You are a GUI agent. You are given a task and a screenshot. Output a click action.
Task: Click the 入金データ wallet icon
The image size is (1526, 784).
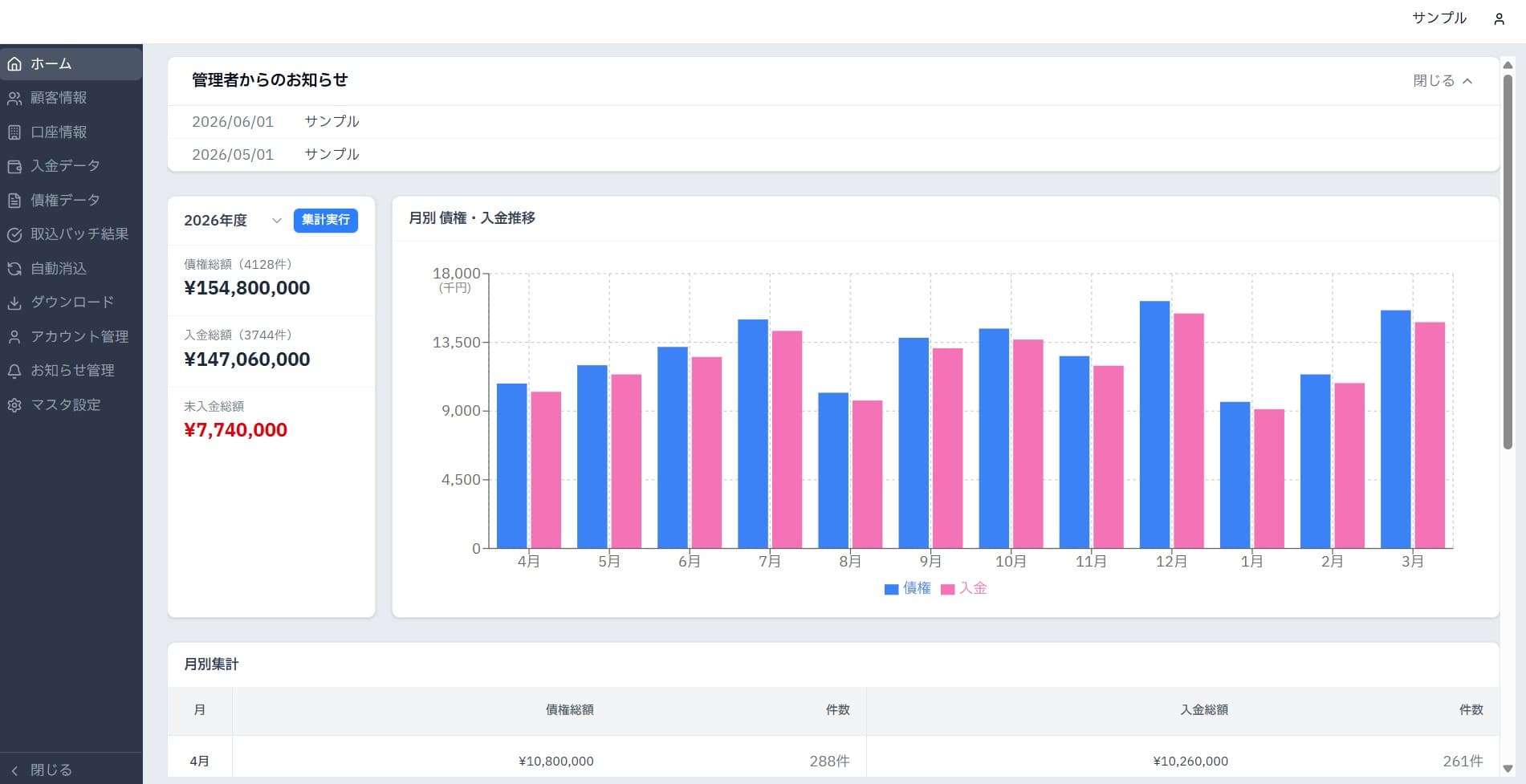pyautogui.click(x=14, y=166)
